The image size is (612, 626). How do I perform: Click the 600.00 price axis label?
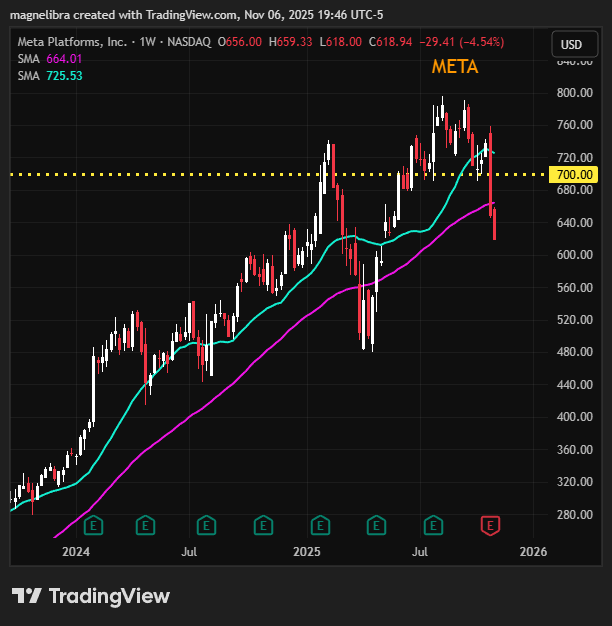(x=574, y=255)
